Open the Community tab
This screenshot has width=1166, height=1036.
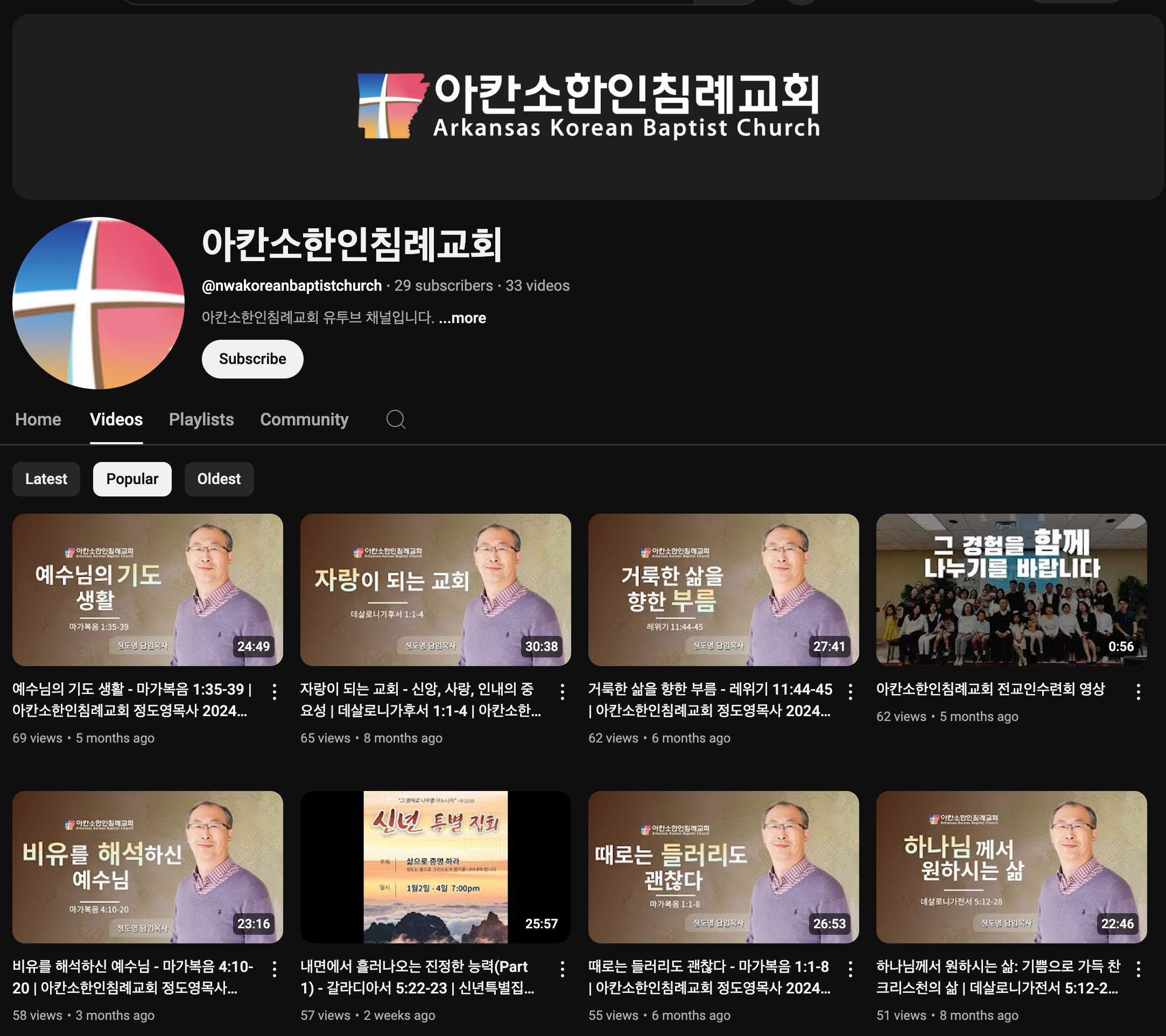point(304,419)
